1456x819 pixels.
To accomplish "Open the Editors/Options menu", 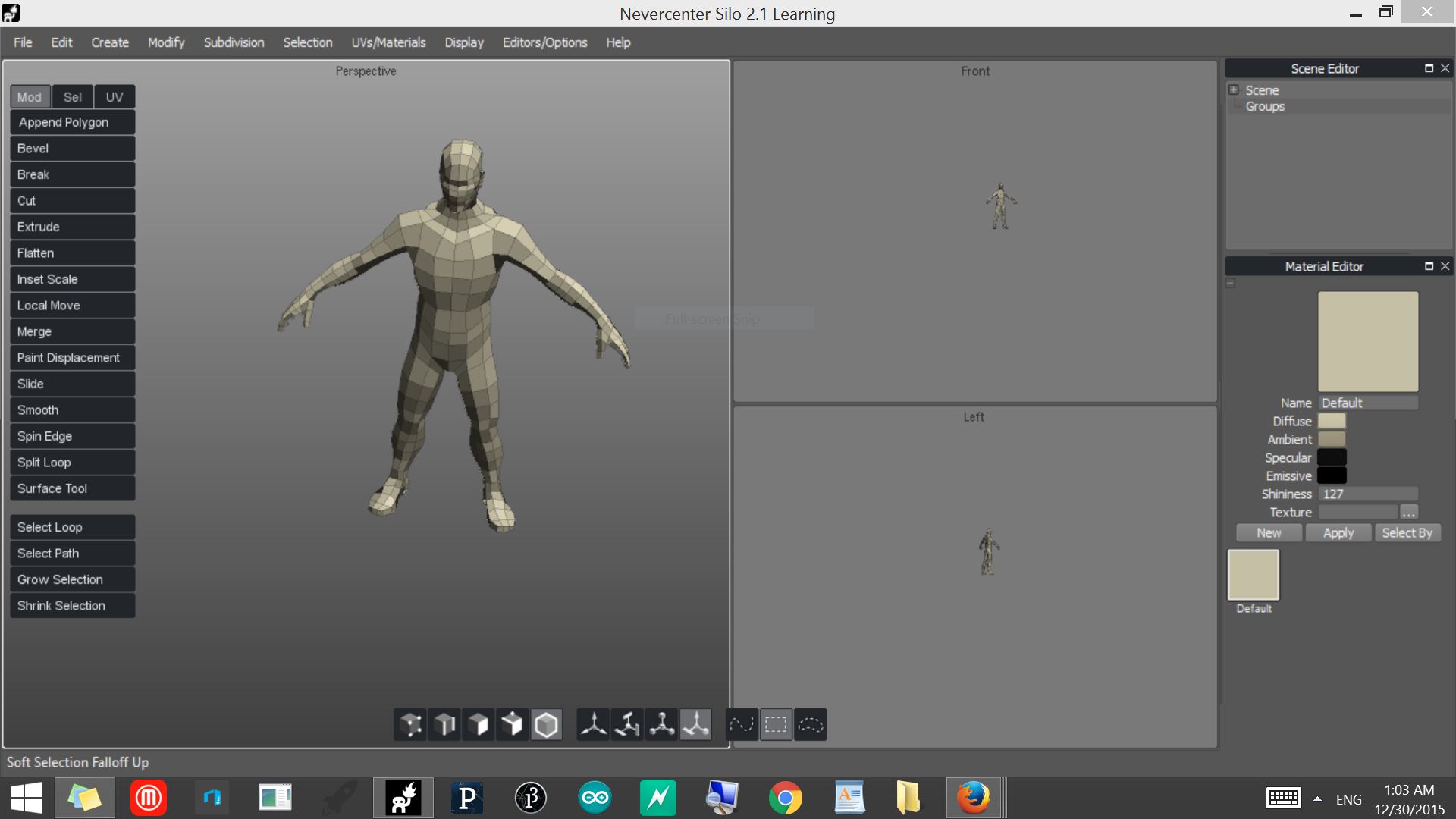I will pyautogui.click(x=544, y=42).
